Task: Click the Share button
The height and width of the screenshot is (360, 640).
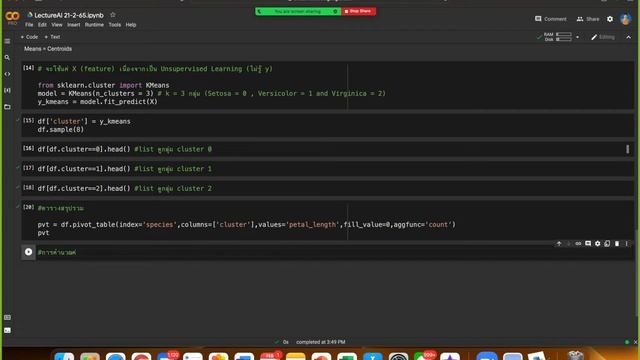Action: (x=588, y=19)
